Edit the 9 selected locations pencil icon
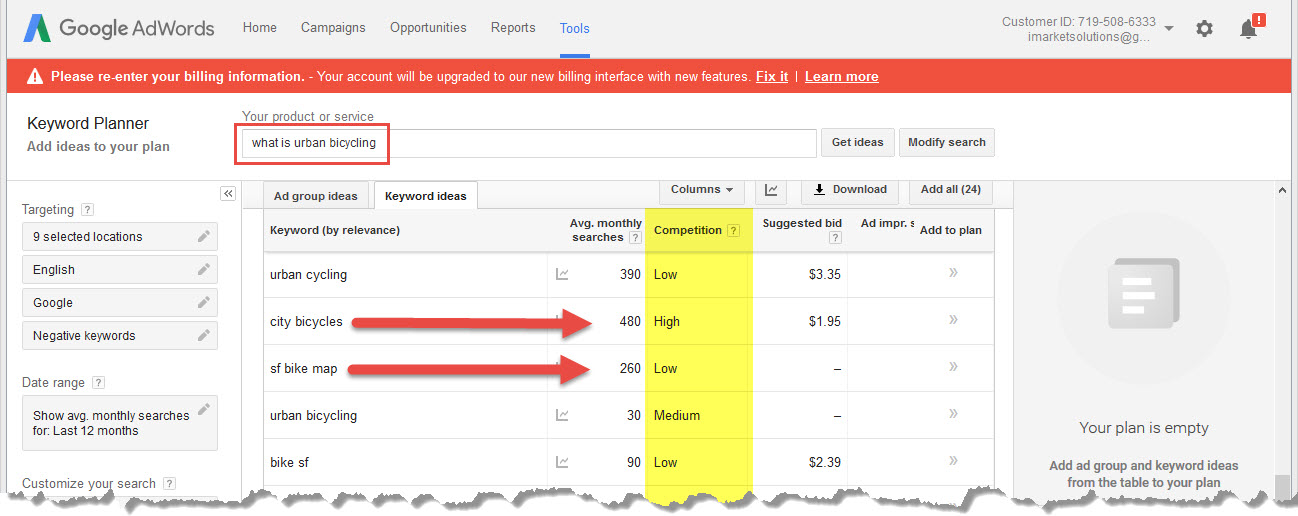The image size is (1298, 516). point(204,237)
